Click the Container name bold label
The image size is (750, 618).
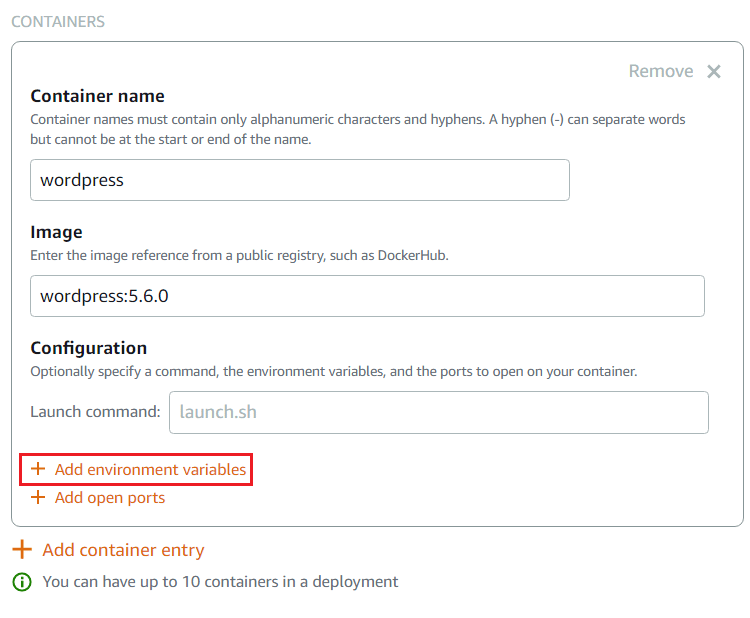point(98,96)
